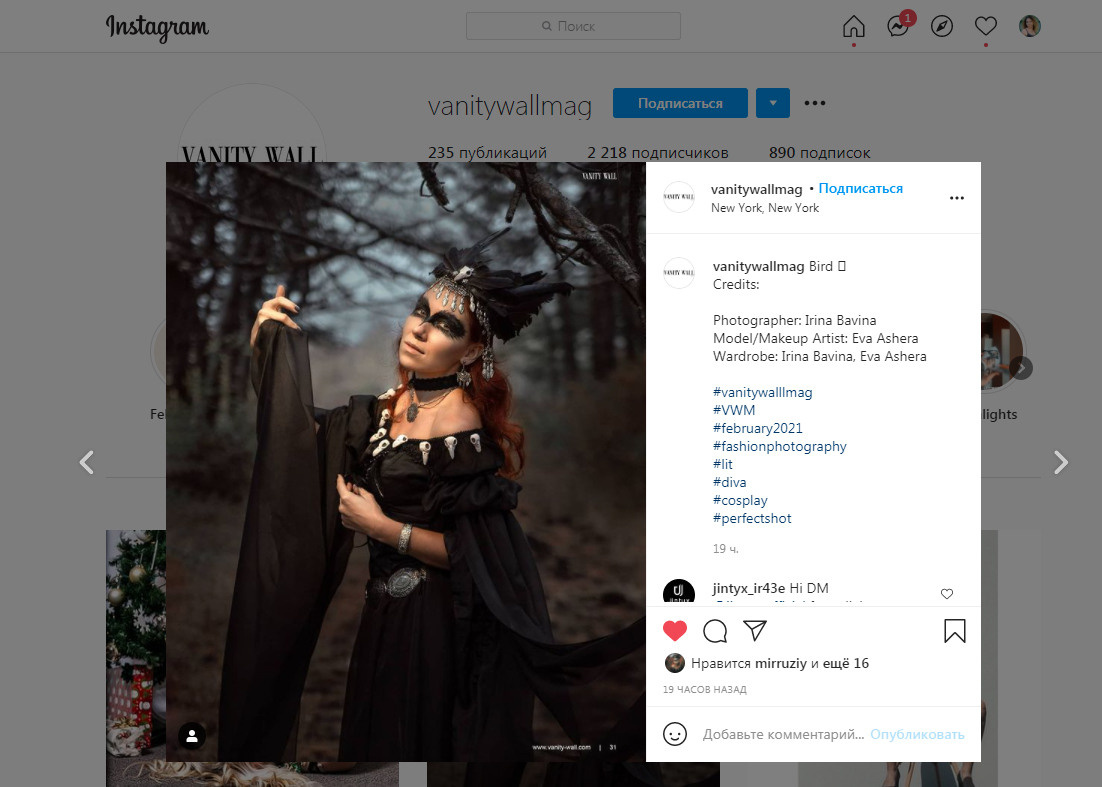Image resolution: width=1102 pixels, height=787 pixels.
Task: Open your profile avatar menu
Action: pos(1029,26)
